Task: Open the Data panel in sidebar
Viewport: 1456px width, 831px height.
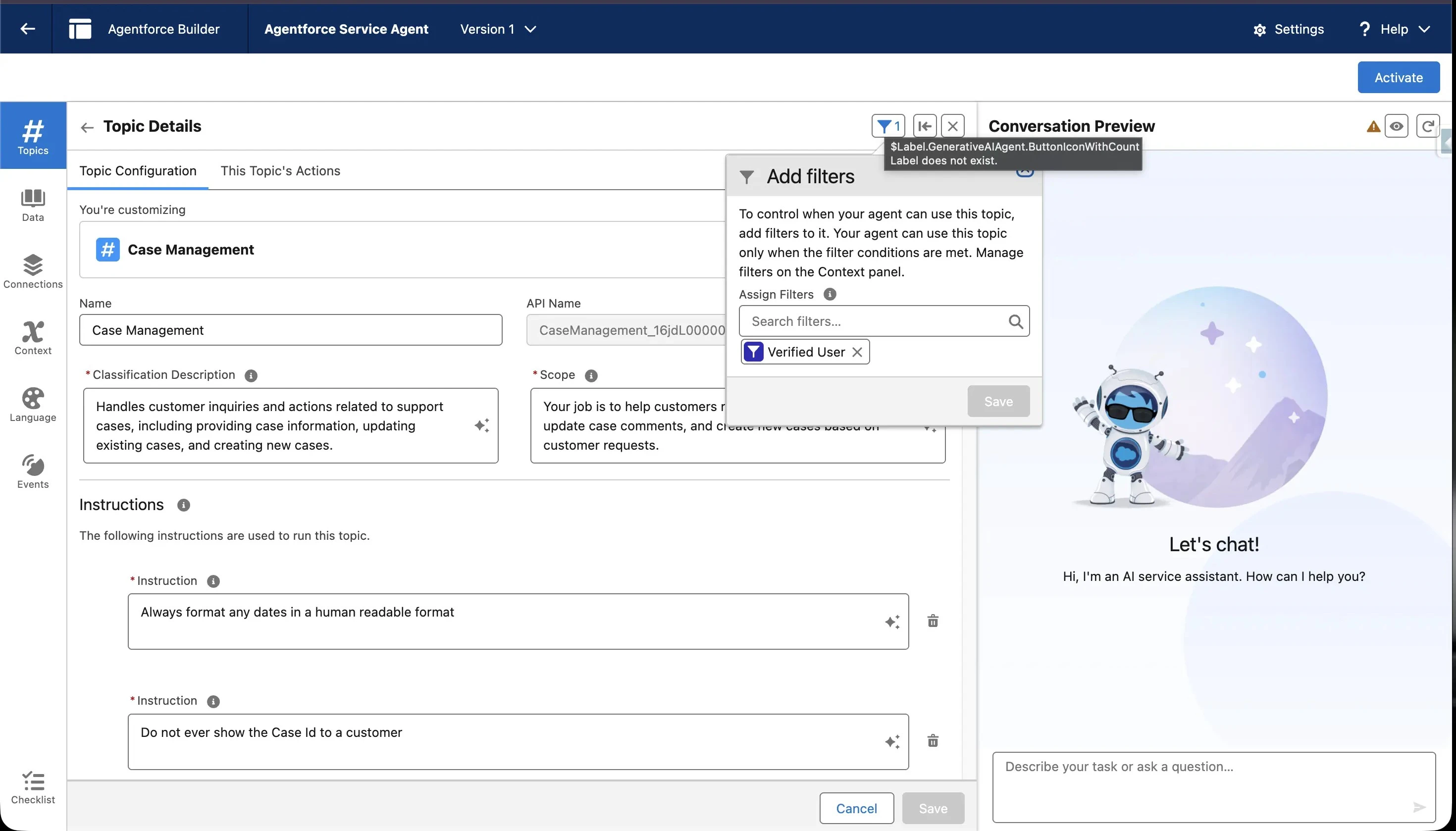Action: [33, 205]
